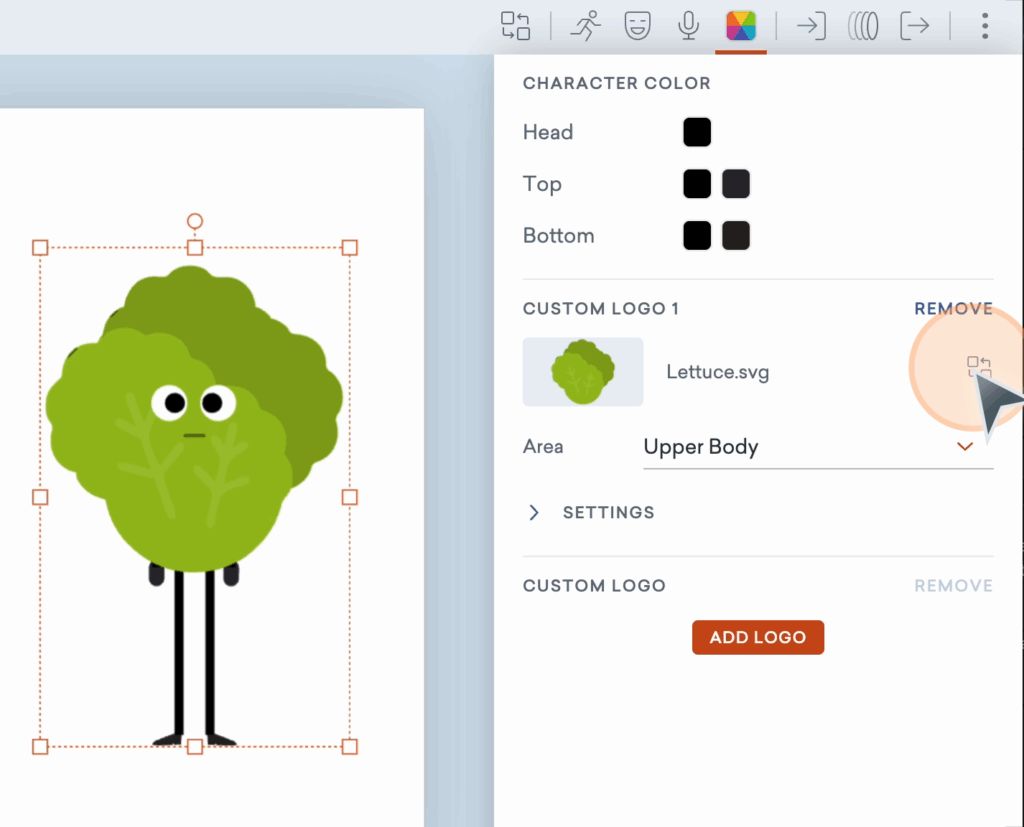Open the three-dot more options menu
Screen dimensions: 1024x827
point(985,26)
